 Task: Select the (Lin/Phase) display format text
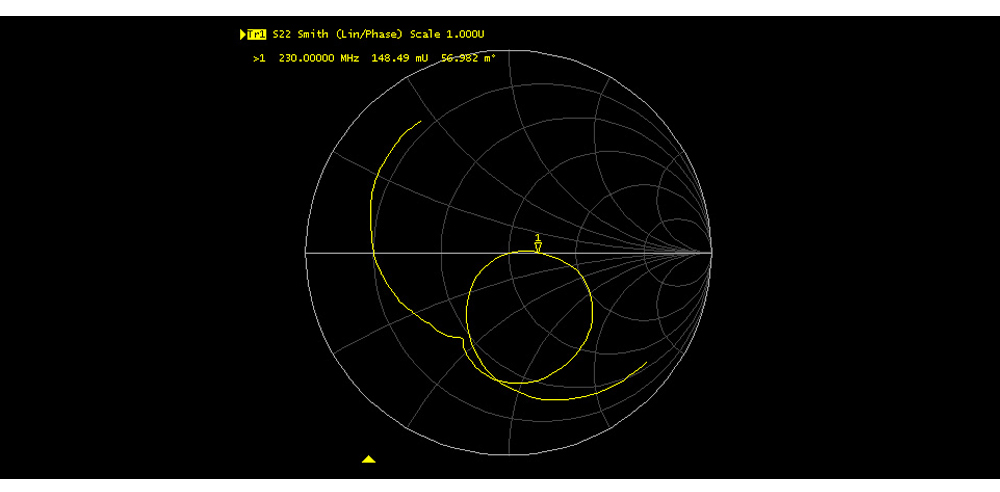(x=371, y=35)
